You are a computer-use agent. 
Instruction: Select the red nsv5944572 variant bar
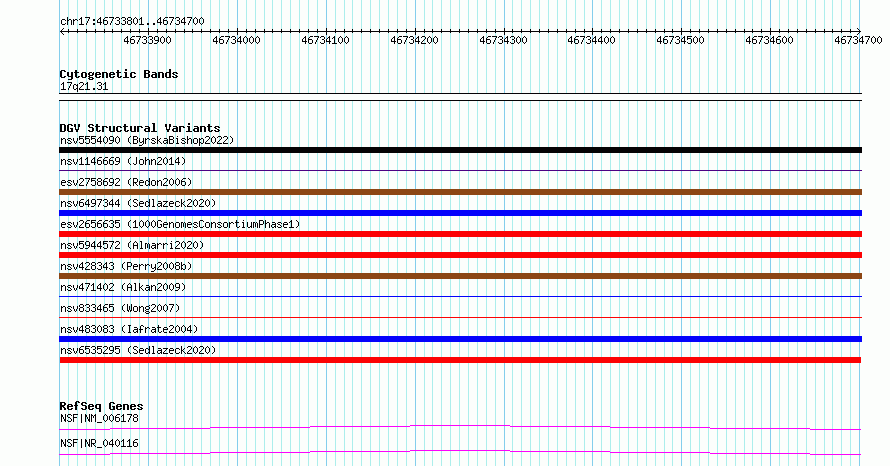(x=460, y=255)
